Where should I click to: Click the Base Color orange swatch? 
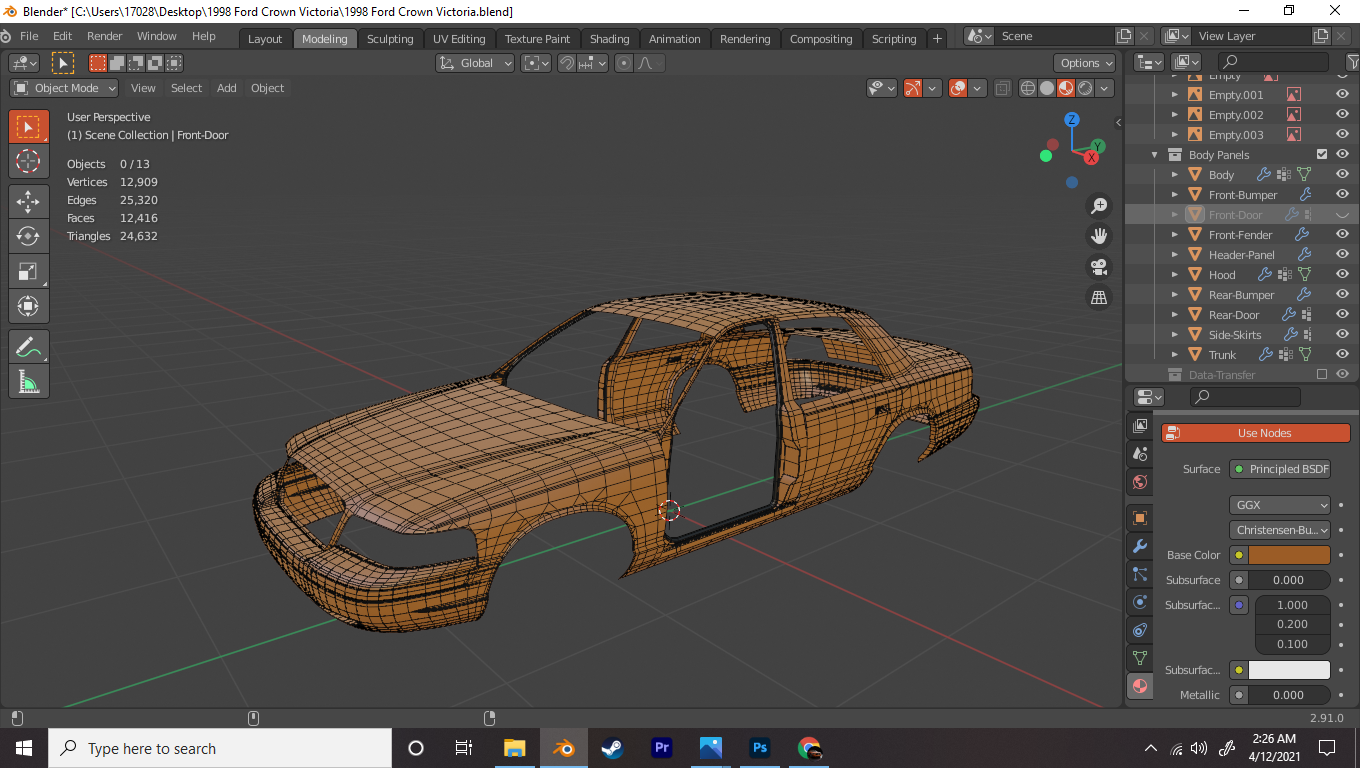coord(1289,555)
